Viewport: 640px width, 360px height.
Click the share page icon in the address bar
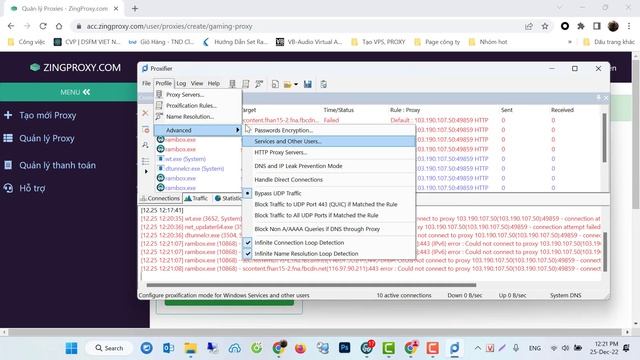529,27
